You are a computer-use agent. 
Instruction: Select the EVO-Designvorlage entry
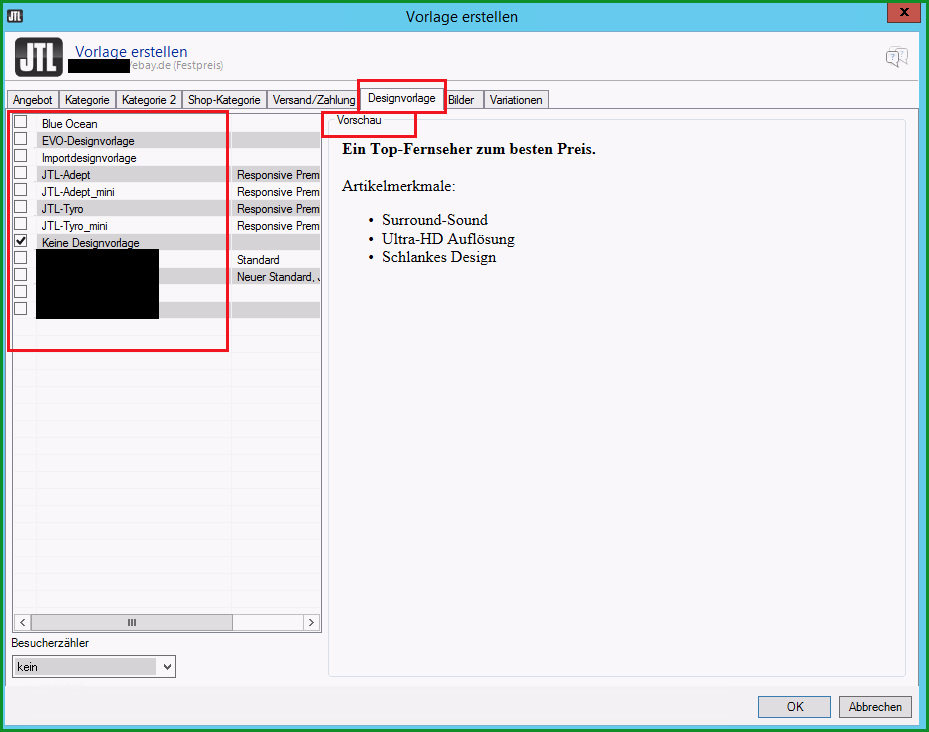pos(88,141)
